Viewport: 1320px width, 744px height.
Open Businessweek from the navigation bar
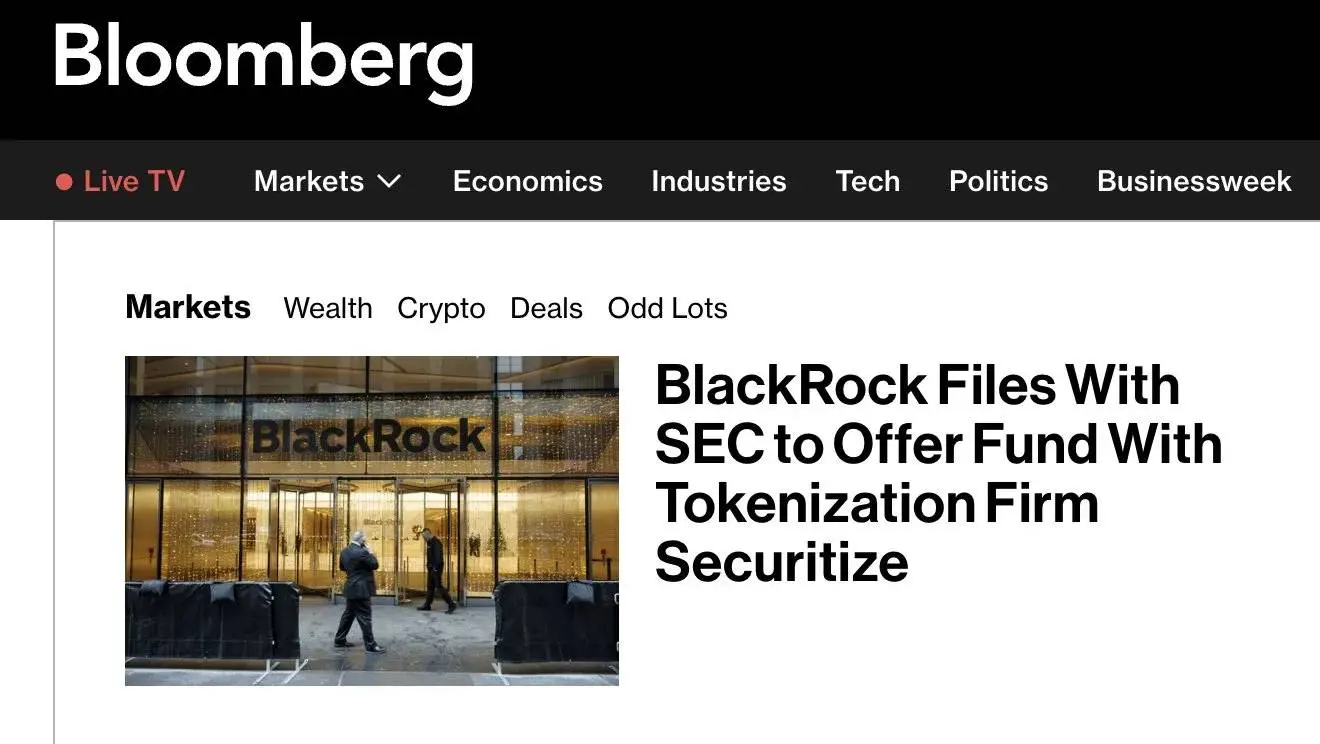coord(1194,181)
